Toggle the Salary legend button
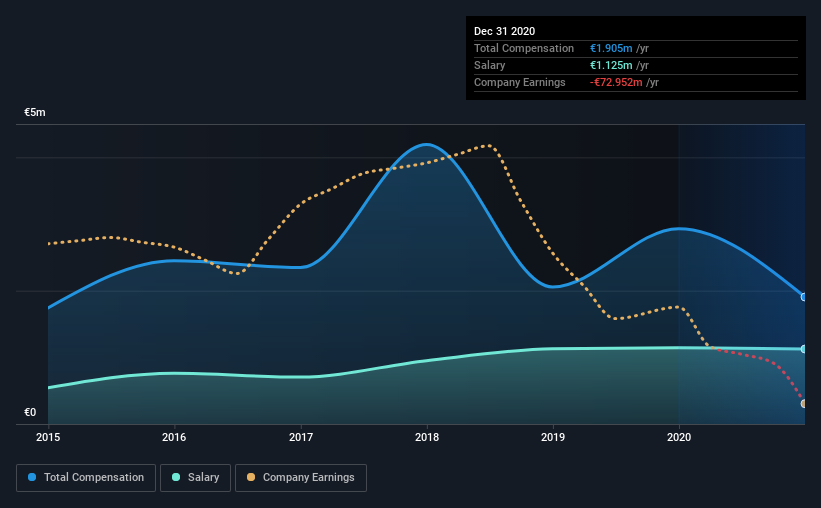Screen dimensions: 821x508 click(195, 478)
